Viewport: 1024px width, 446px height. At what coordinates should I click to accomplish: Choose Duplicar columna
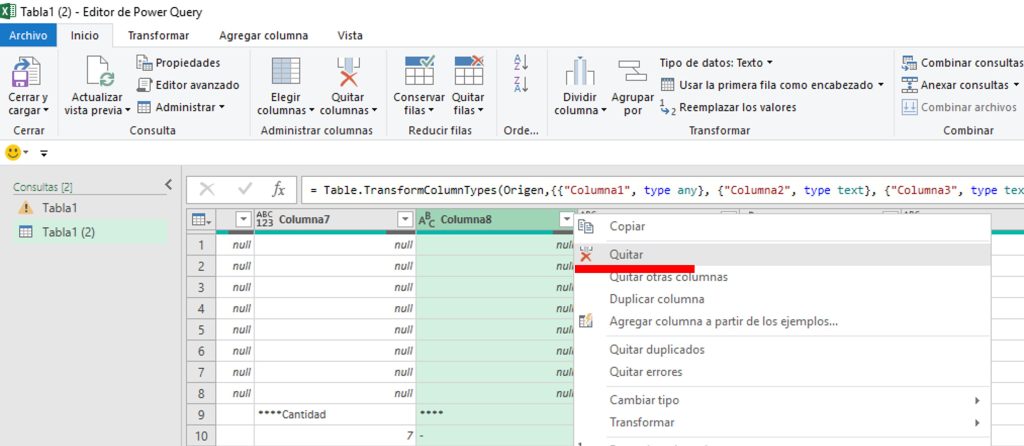pyautogui.click(x=782, y=299)
